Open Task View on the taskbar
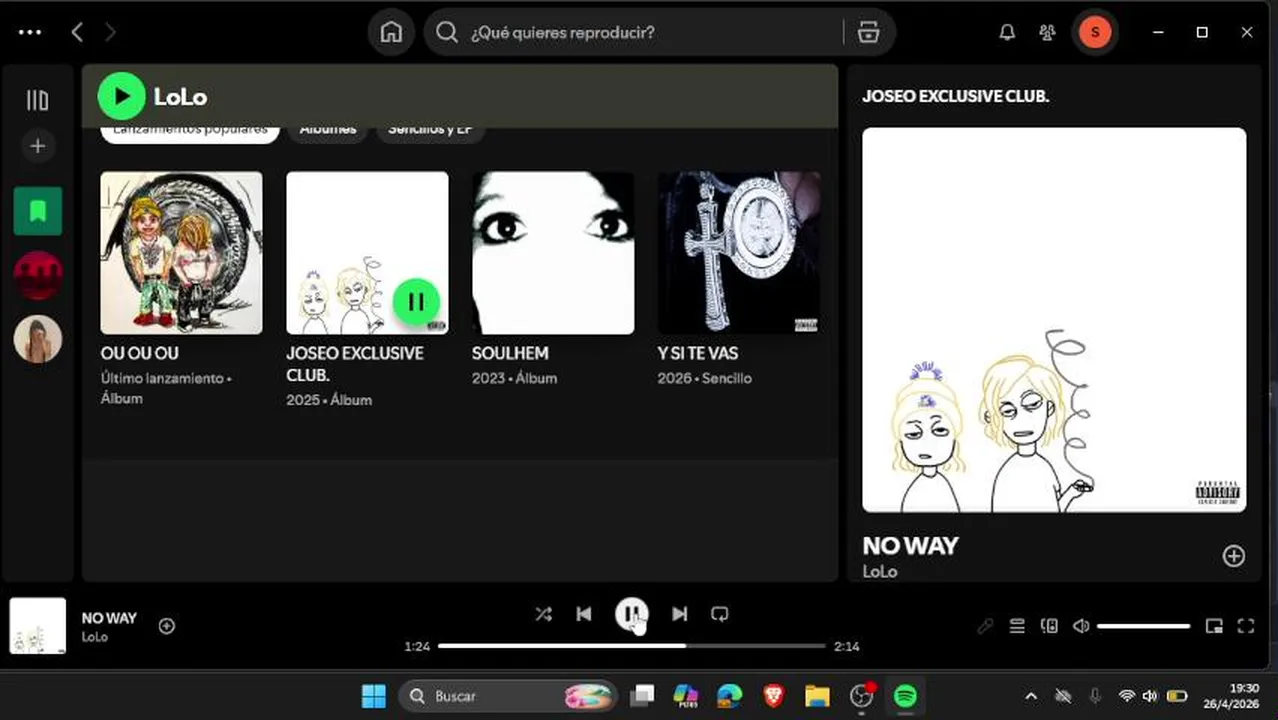This screenshot has height=720, width=1278. click(x=642, y=696)
